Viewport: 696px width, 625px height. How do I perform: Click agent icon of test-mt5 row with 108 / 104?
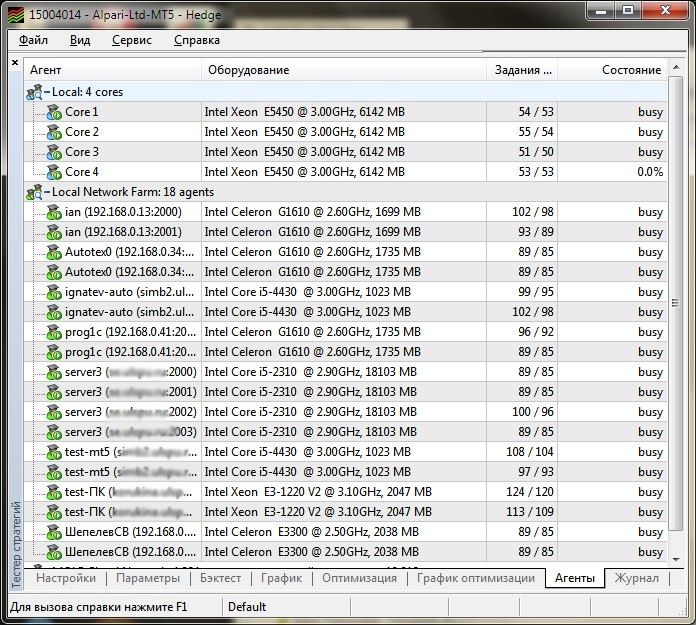(54, 452)
